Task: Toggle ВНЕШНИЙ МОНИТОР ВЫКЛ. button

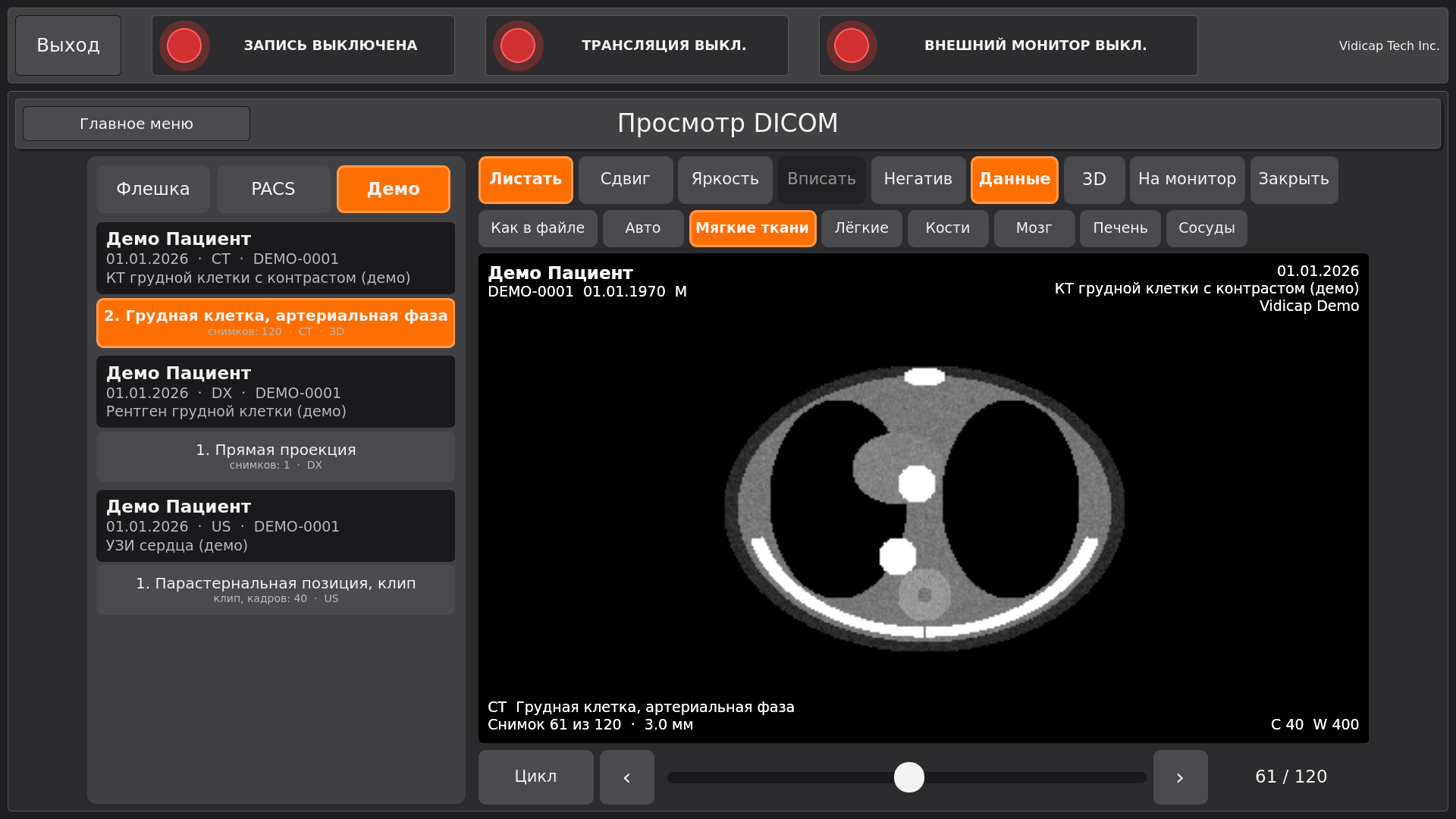Action: 1009,45
